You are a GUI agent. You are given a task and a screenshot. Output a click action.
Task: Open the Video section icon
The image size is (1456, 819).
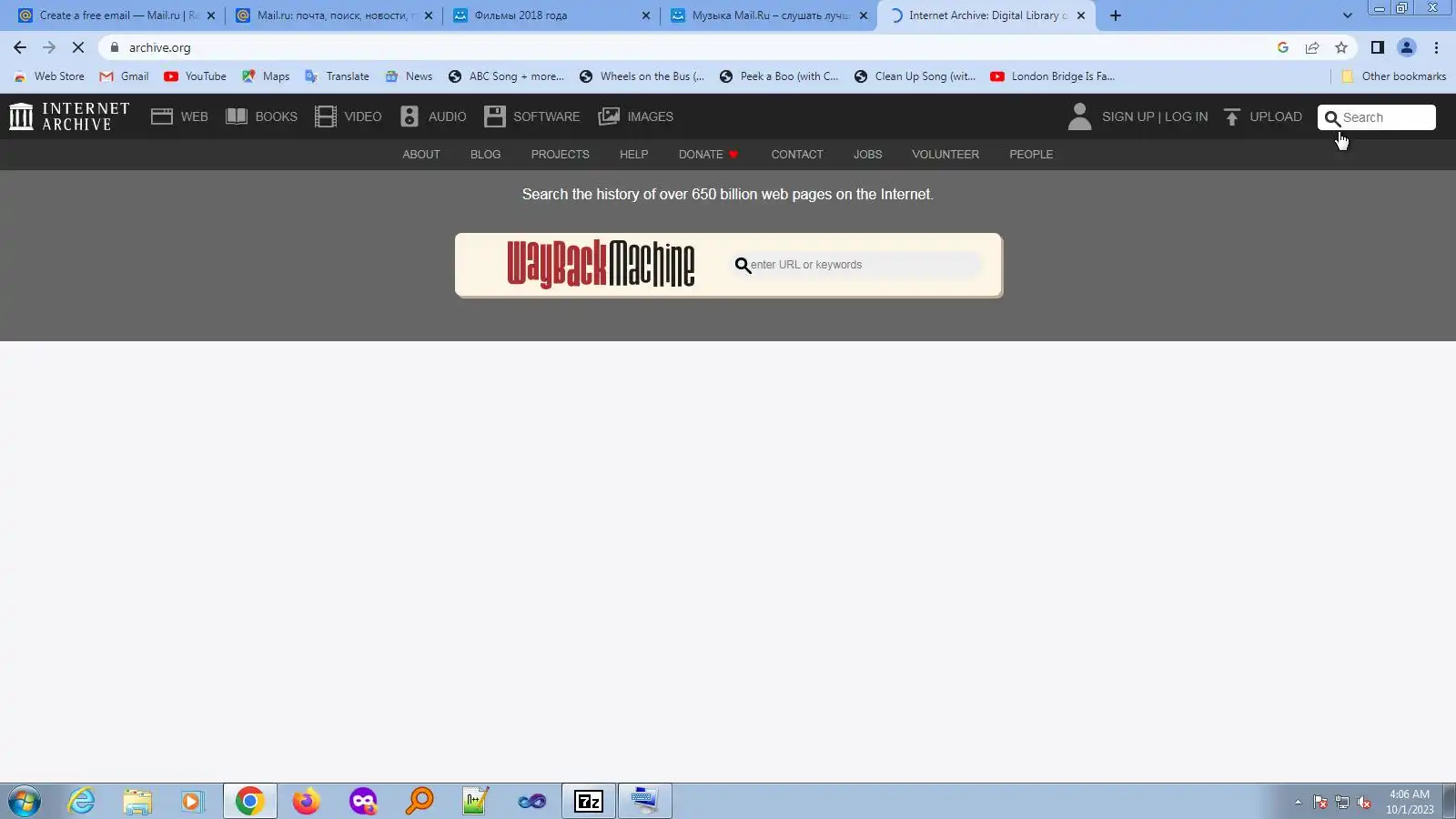[x=325, y=116]
